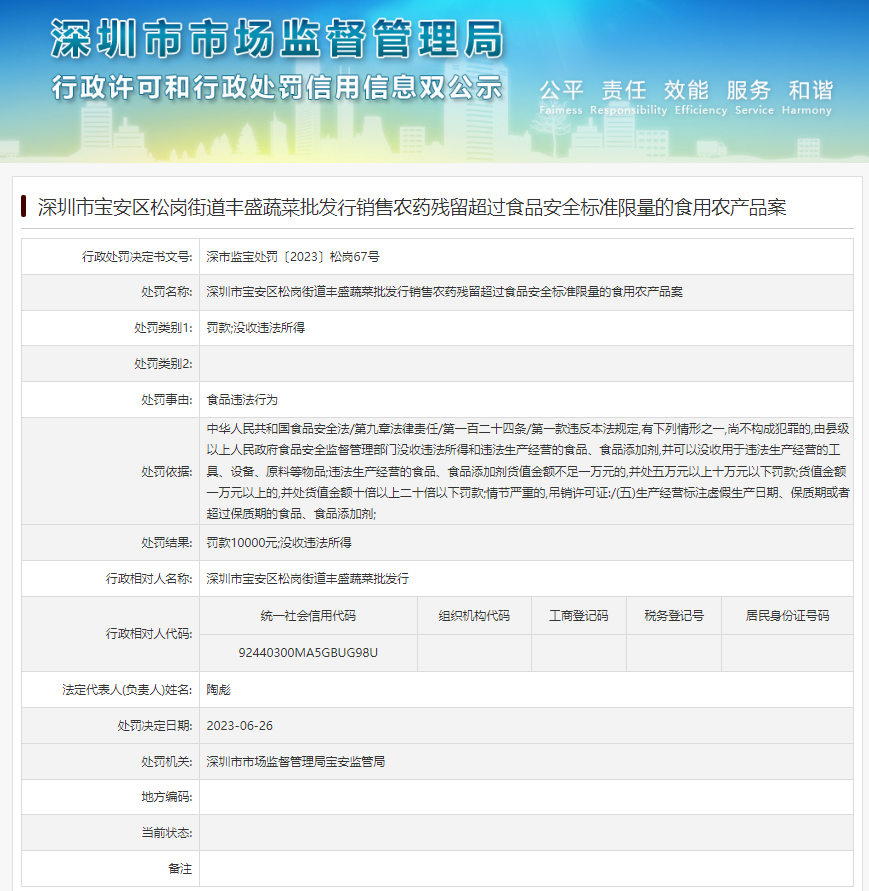Click the 处罚依据 legal basis paragraph

(x=528, y=471)
